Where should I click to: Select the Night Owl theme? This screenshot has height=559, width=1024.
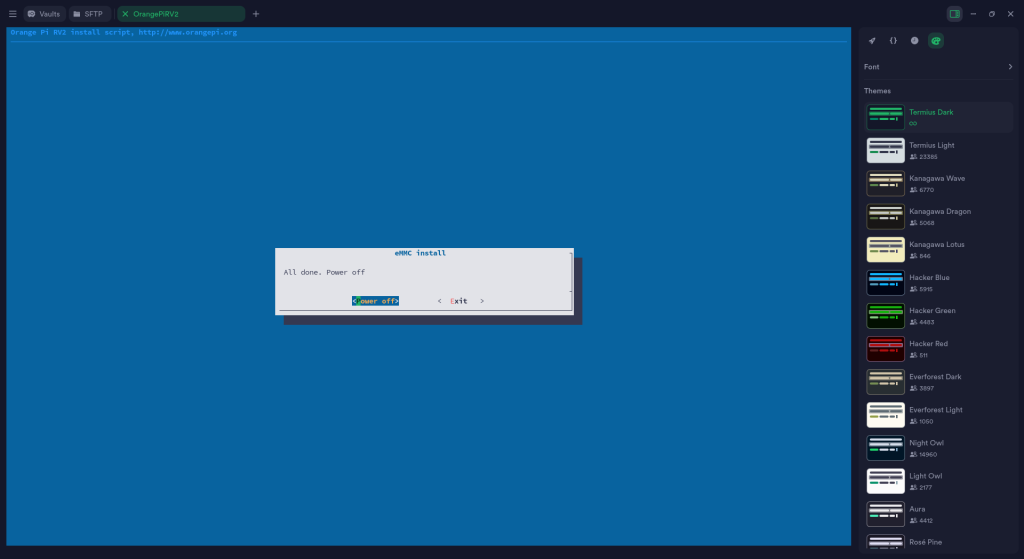click(885, 448)
